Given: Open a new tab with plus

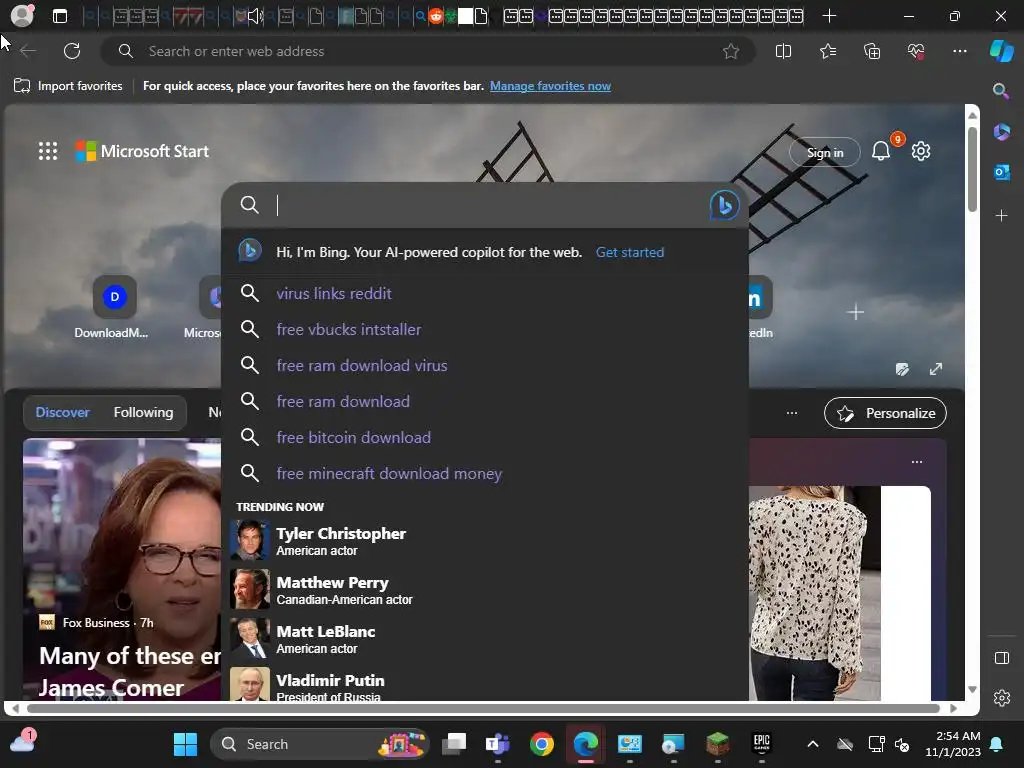Looking at the screenshot, I should [x=829, y=16].
